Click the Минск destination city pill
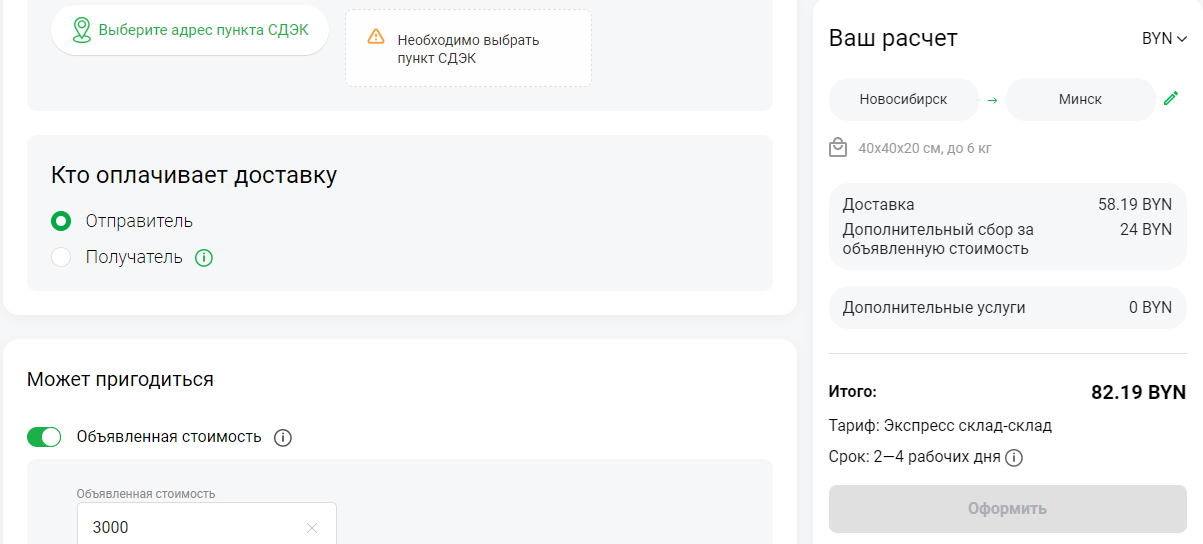Screen dimensions: 1203x544 [x=1080, y=99]
